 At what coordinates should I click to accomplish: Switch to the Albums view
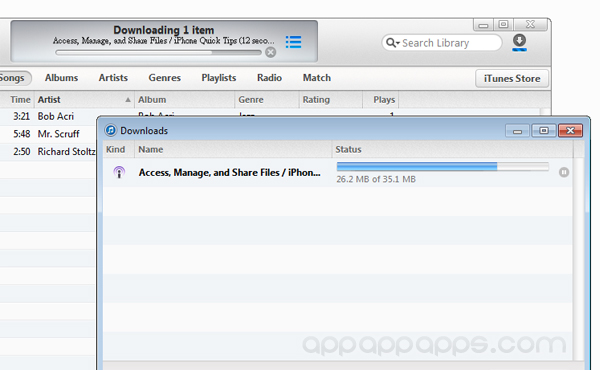(x=61, y=78)
